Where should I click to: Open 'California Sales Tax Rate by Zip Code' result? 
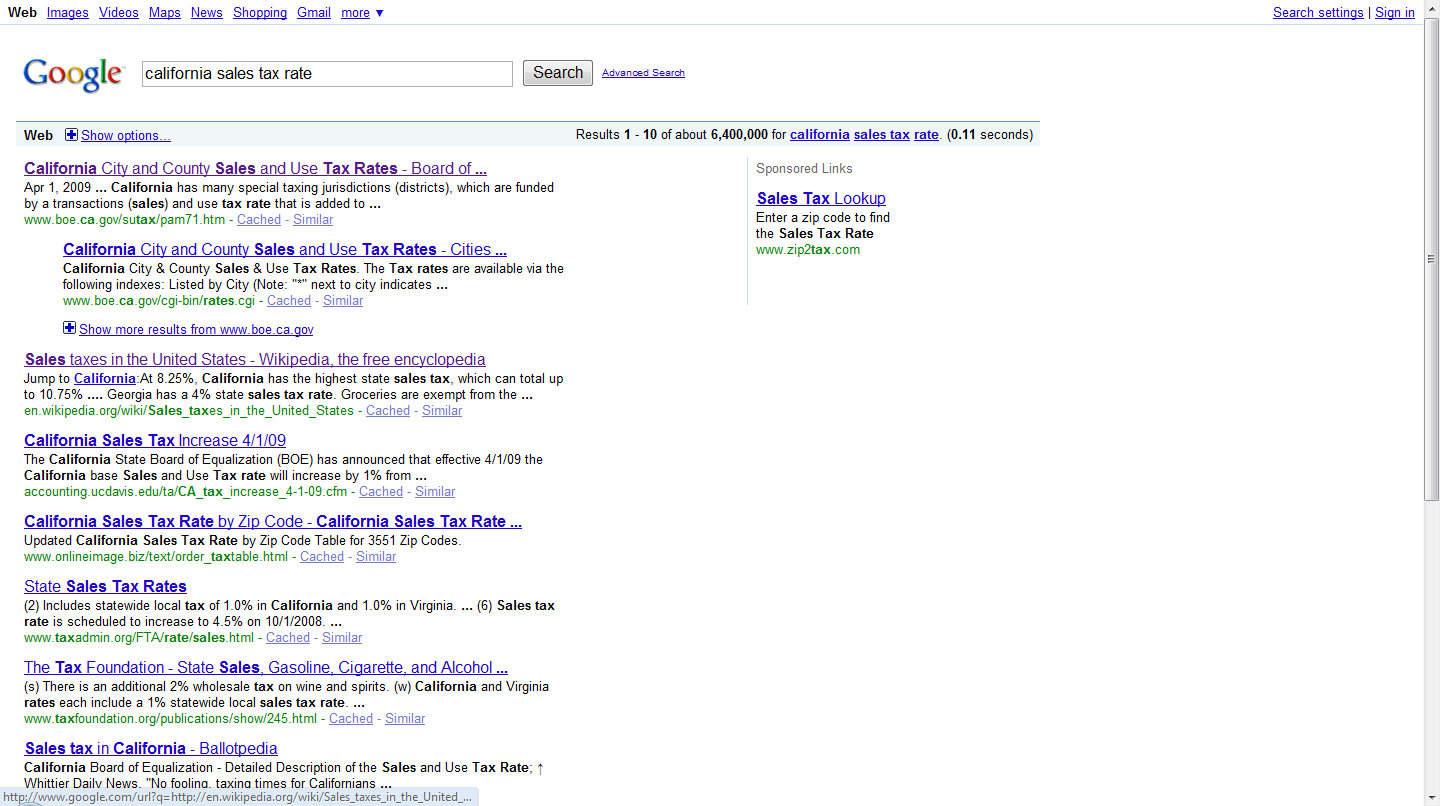[273, 521]
